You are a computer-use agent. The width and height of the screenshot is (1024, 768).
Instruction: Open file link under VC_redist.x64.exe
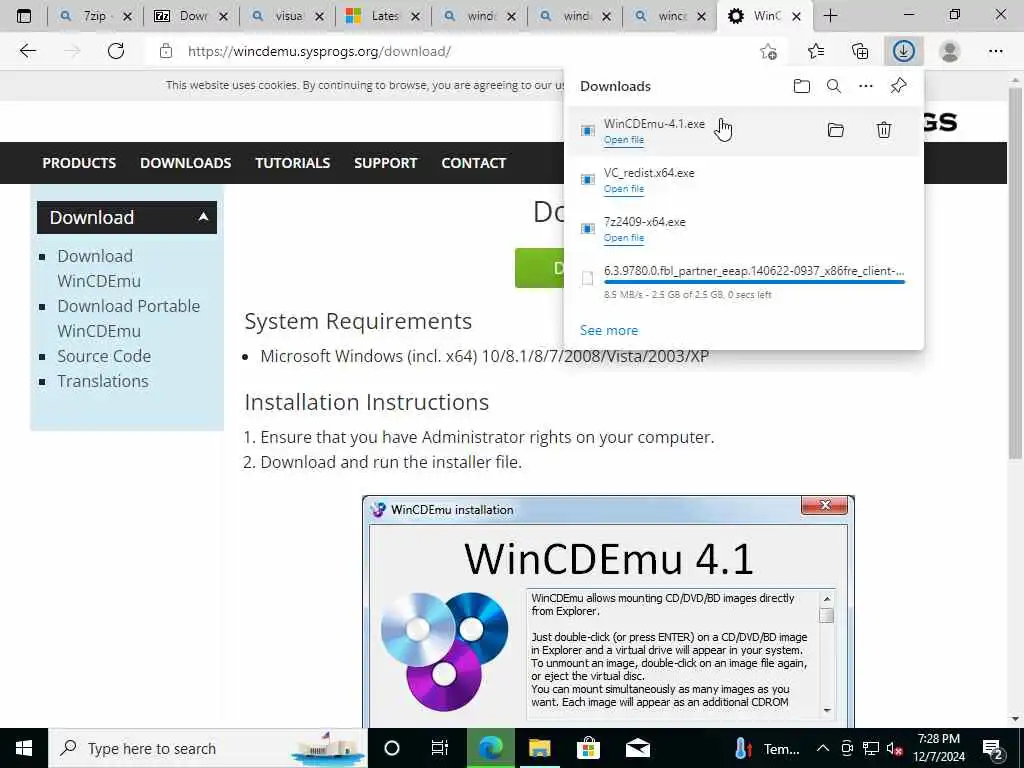click(624, 189)
